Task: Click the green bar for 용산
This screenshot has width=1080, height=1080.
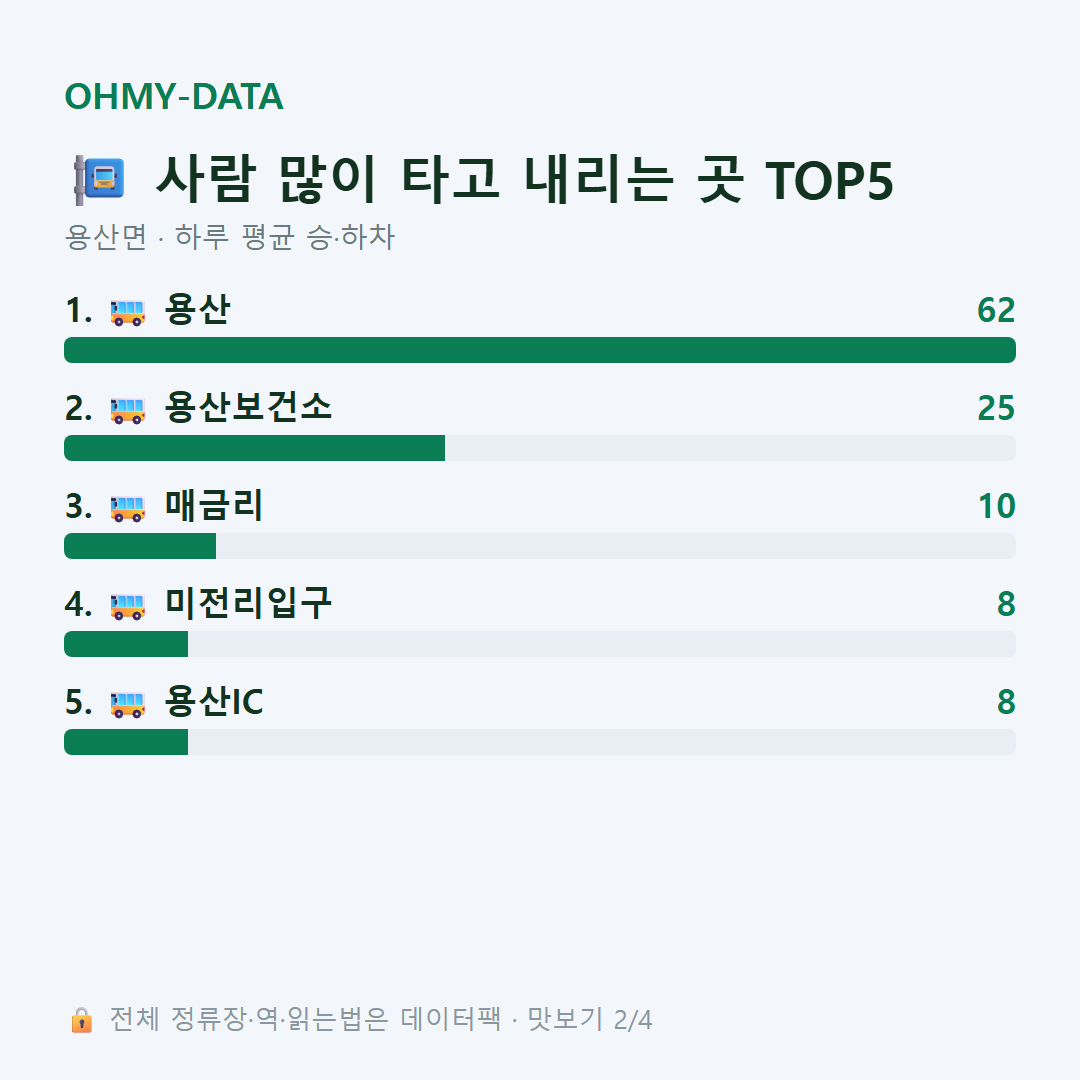Action: click(540, 350)
